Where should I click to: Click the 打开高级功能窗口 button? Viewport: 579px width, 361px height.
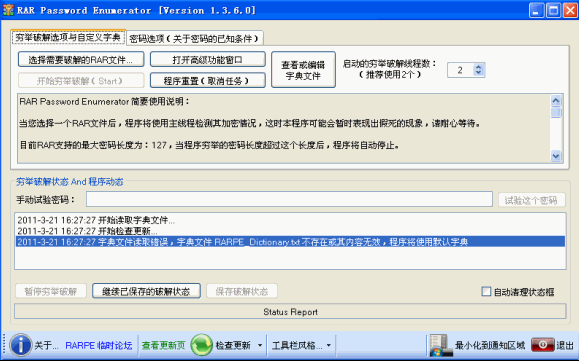[x=208, y=59]
